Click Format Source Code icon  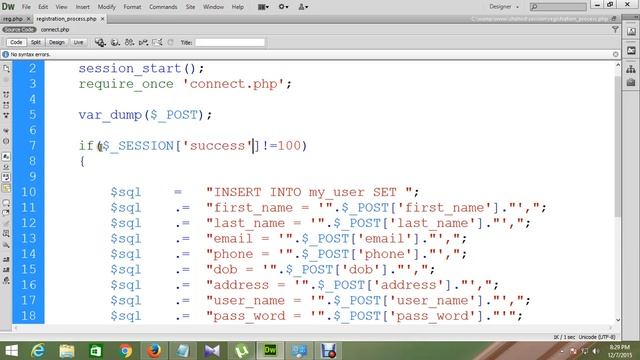(x=6, y=280)
